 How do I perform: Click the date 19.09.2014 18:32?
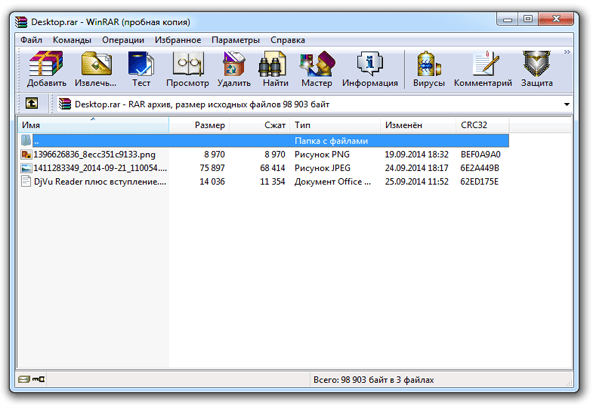(x=416, y=154)
